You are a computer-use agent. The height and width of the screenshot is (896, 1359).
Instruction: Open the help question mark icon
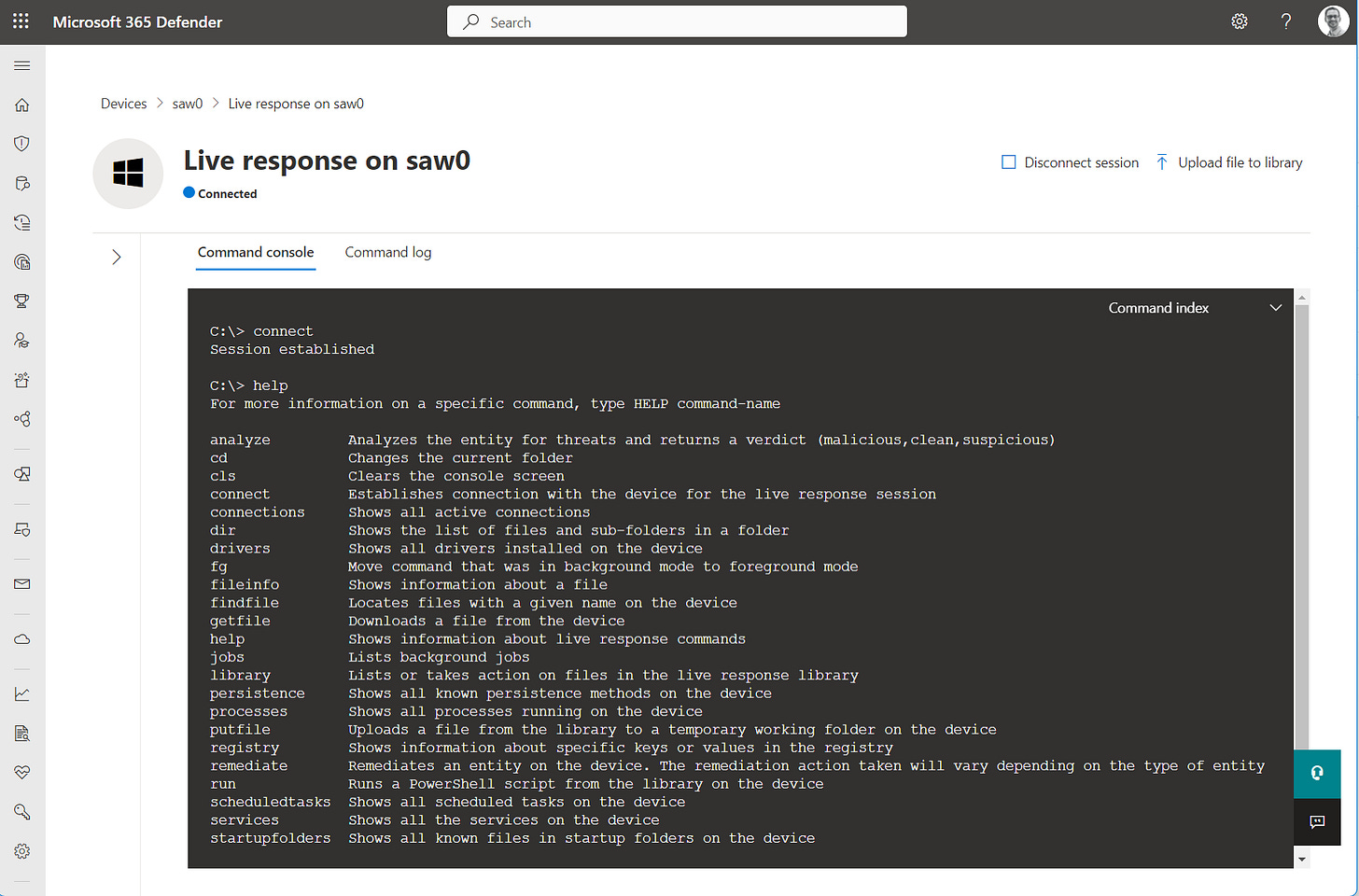(x=1286, y=21)
